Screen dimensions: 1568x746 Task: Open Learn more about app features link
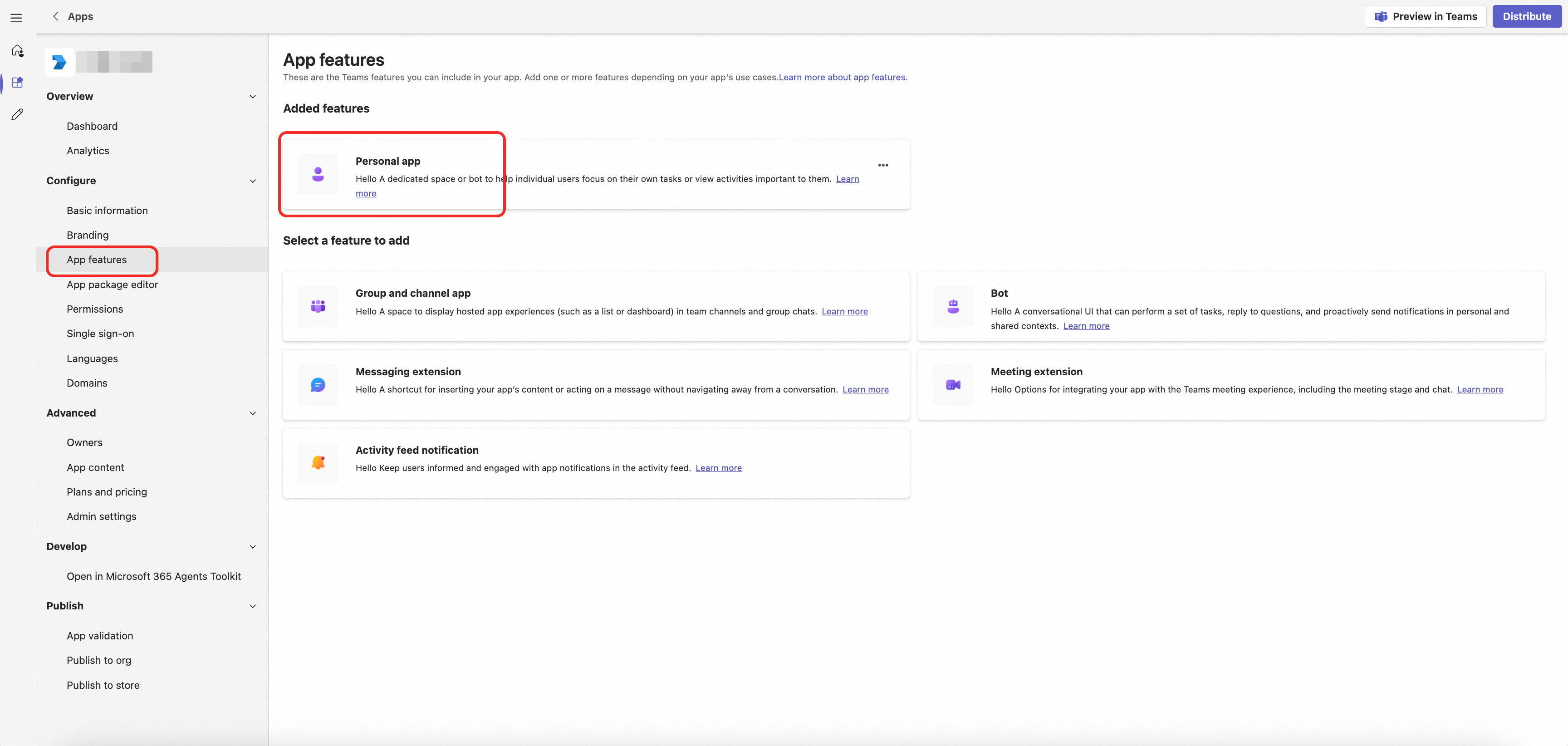coord(843,77)
